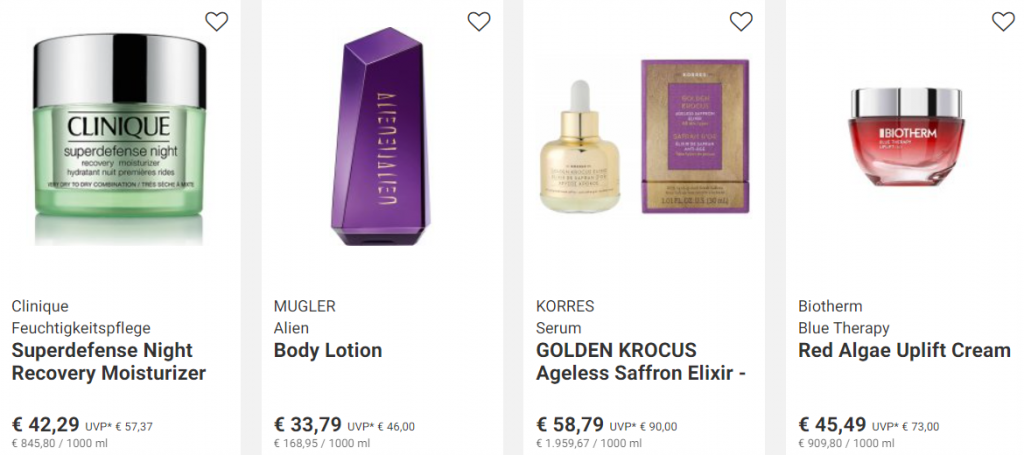Click the Clinique brand name
This screenshot has height=455, width=1024.
click(40, 306)
